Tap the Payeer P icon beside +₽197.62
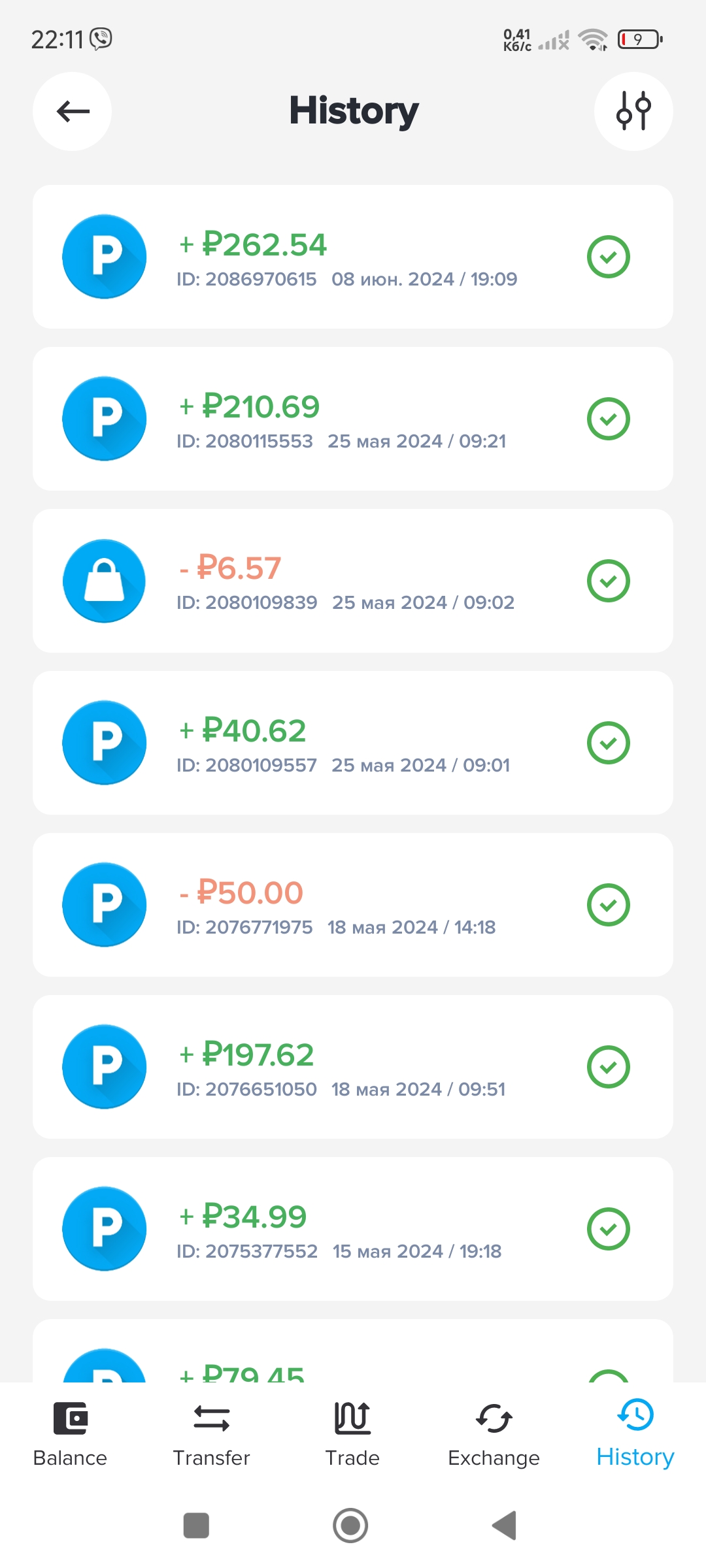 pos(105,1067)
